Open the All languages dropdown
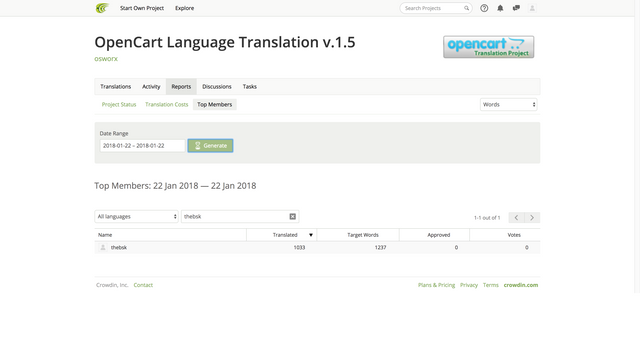 click(136, 216)
